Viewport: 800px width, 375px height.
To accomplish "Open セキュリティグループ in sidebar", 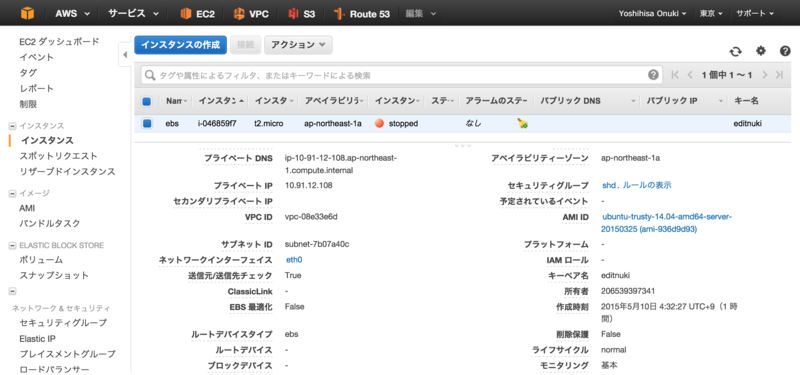I will click(63, 323).
